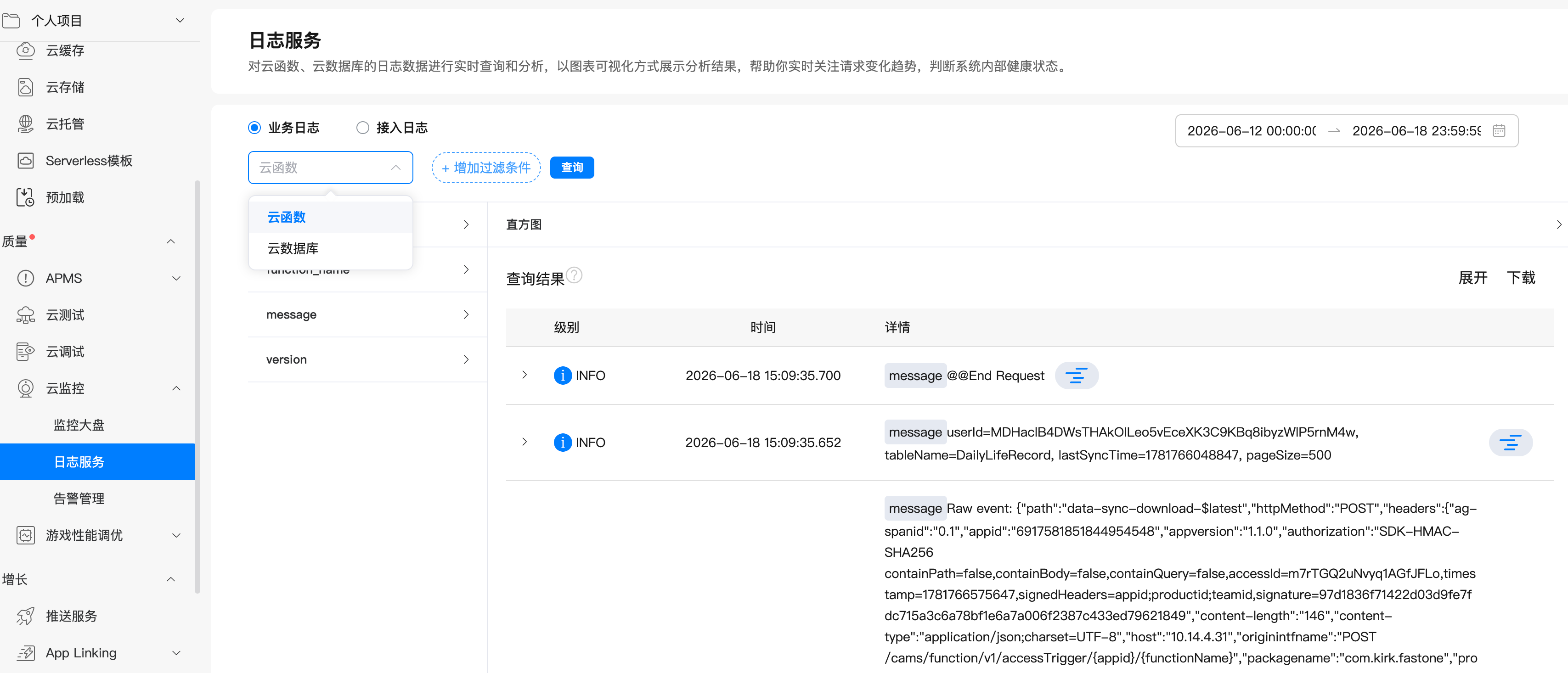Screen dimensions: 1568x673
Task: Click the personal project folder icon
Action: coord(11,21)
